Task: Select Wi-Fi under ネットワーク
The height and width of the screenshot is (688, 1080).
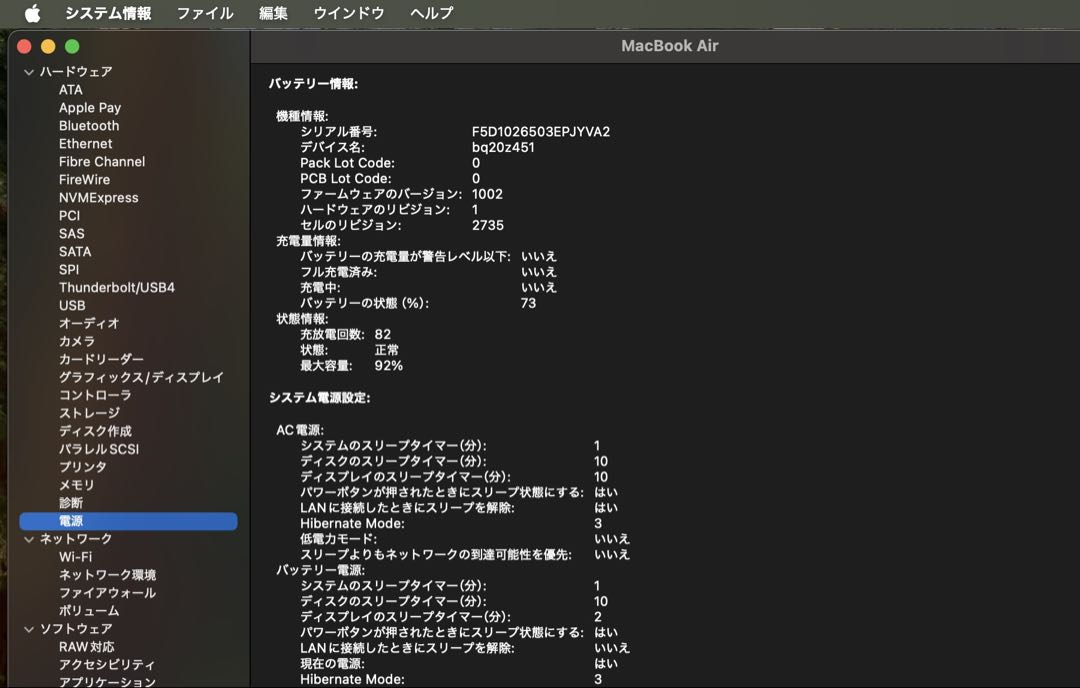Action: point(75,557)
